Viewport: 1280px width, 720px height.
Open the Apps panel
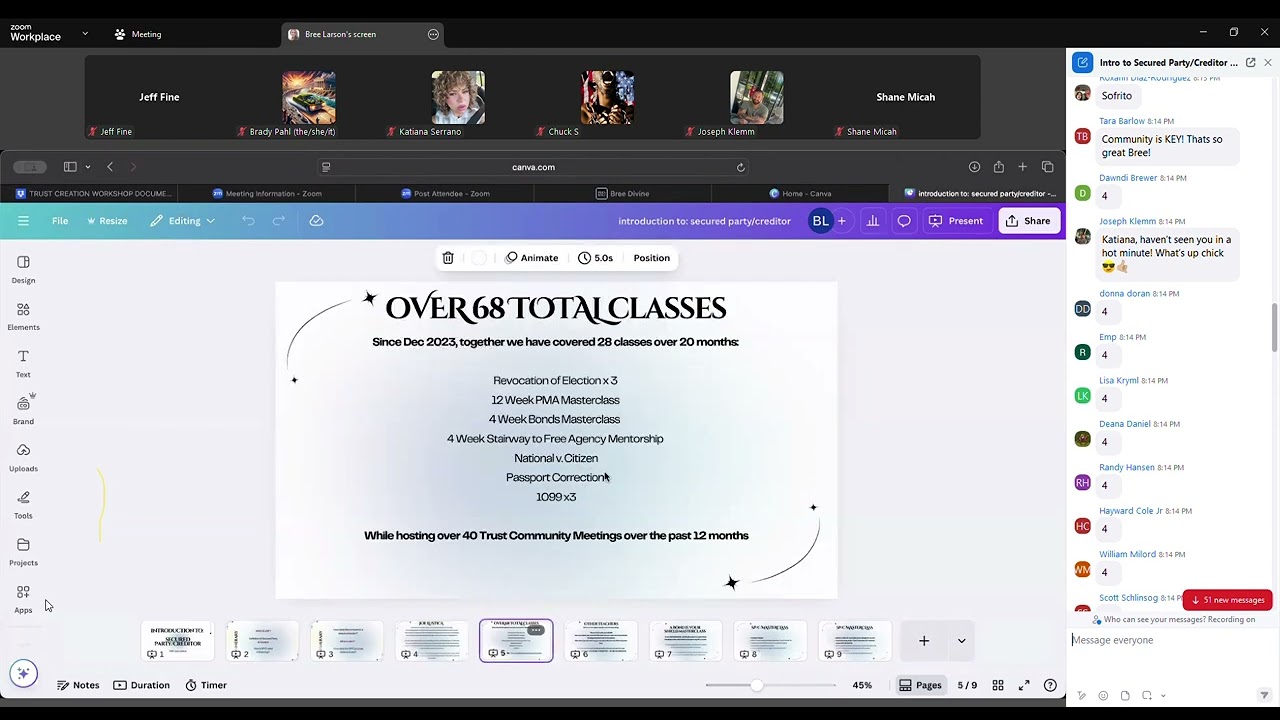pyautogui.click(x=23, y=598)
